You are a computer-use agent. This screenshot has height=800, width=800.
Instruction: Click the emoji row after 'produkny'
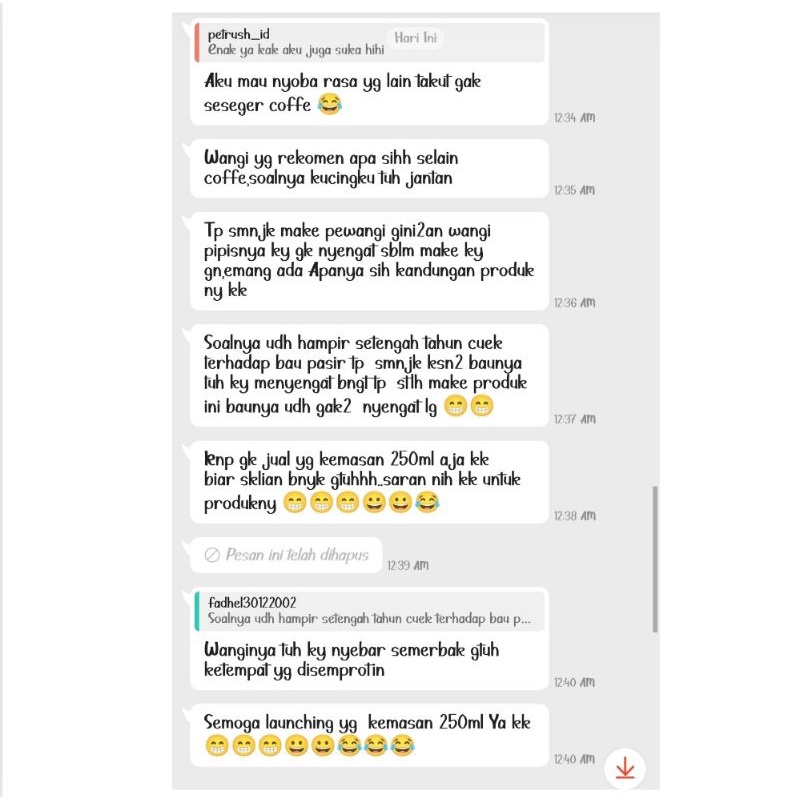(x=361, y=503)
